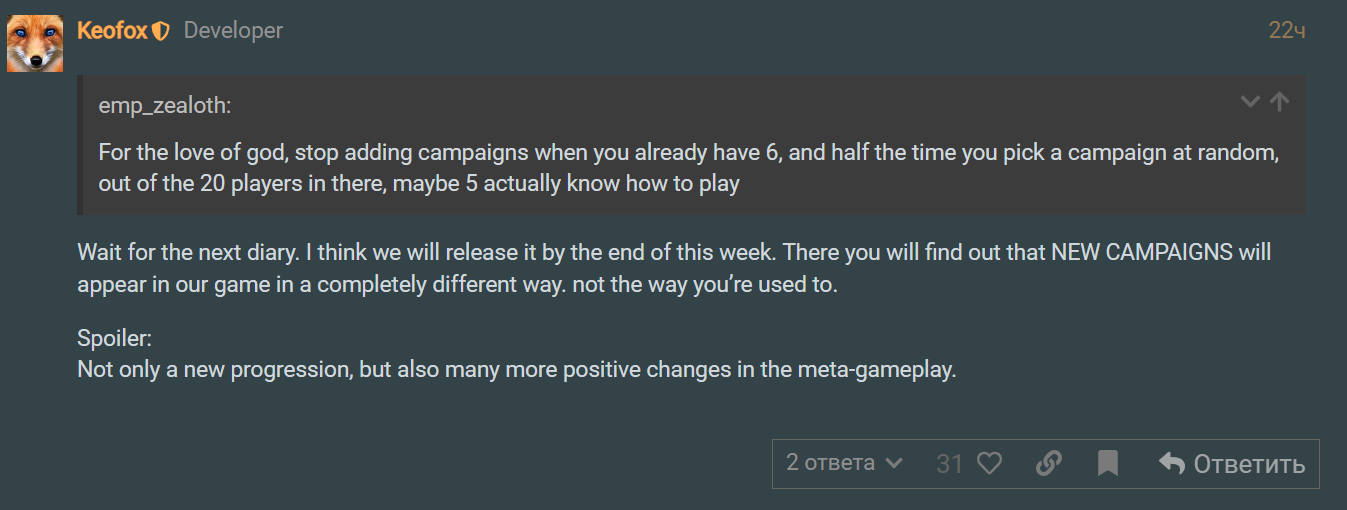The height and width of the screenshot is (510, 1347).
Task: Click the line 'Not only a new progression'
Action: [517, 369]
